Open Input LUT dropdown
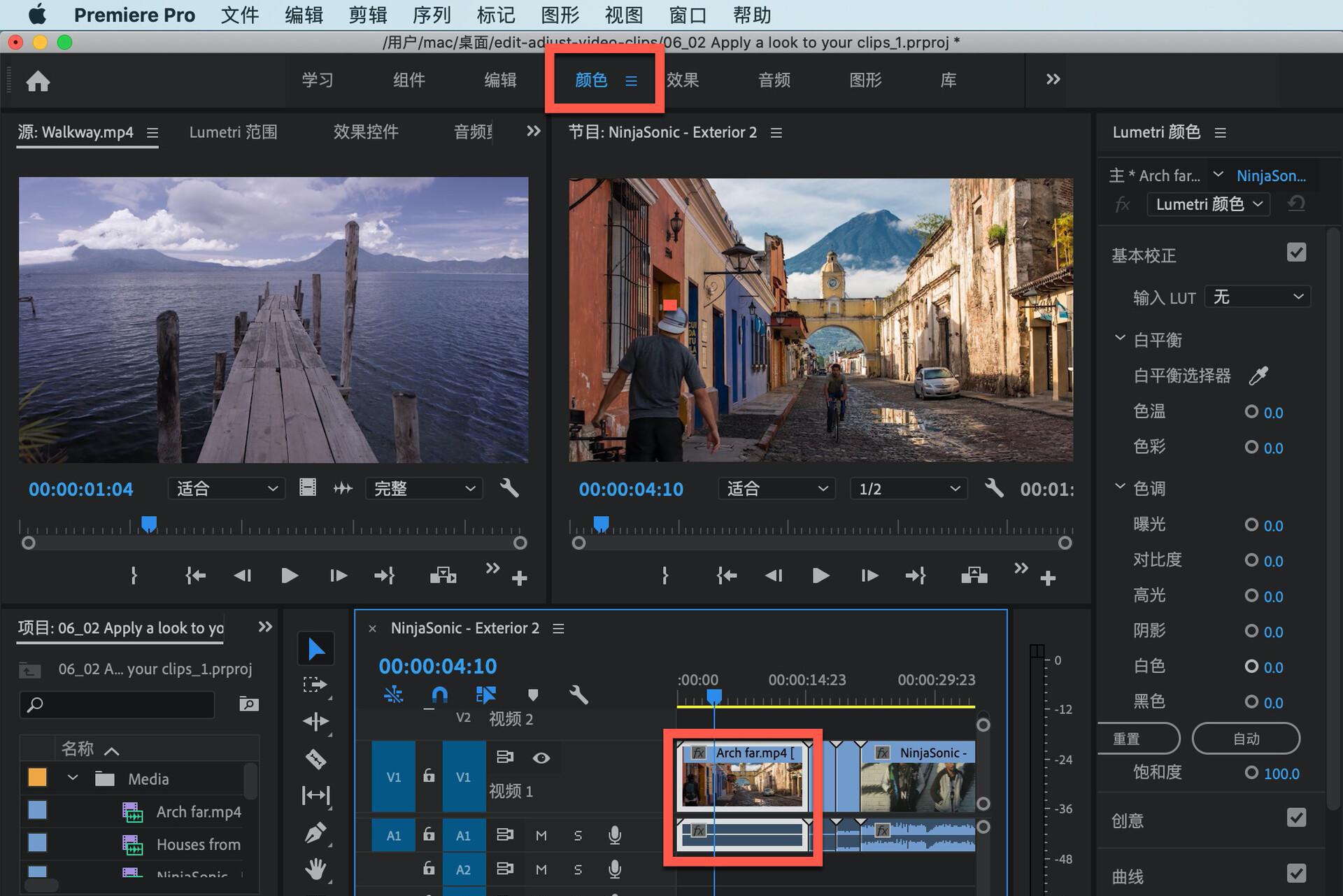The image size is (1343, 896). click(1257, 297)
